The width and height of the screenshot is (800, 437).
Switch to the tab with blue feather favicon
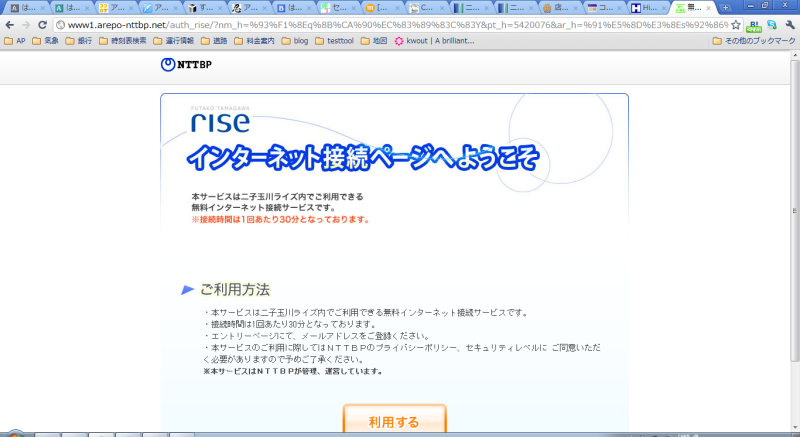(x=159, y=8)
